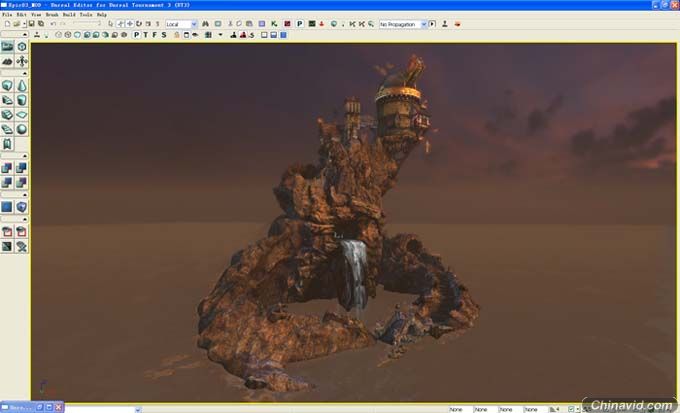Toggle the status bar snap checkbox
Viewport: 680px width, 413px height.
point(571,409)
